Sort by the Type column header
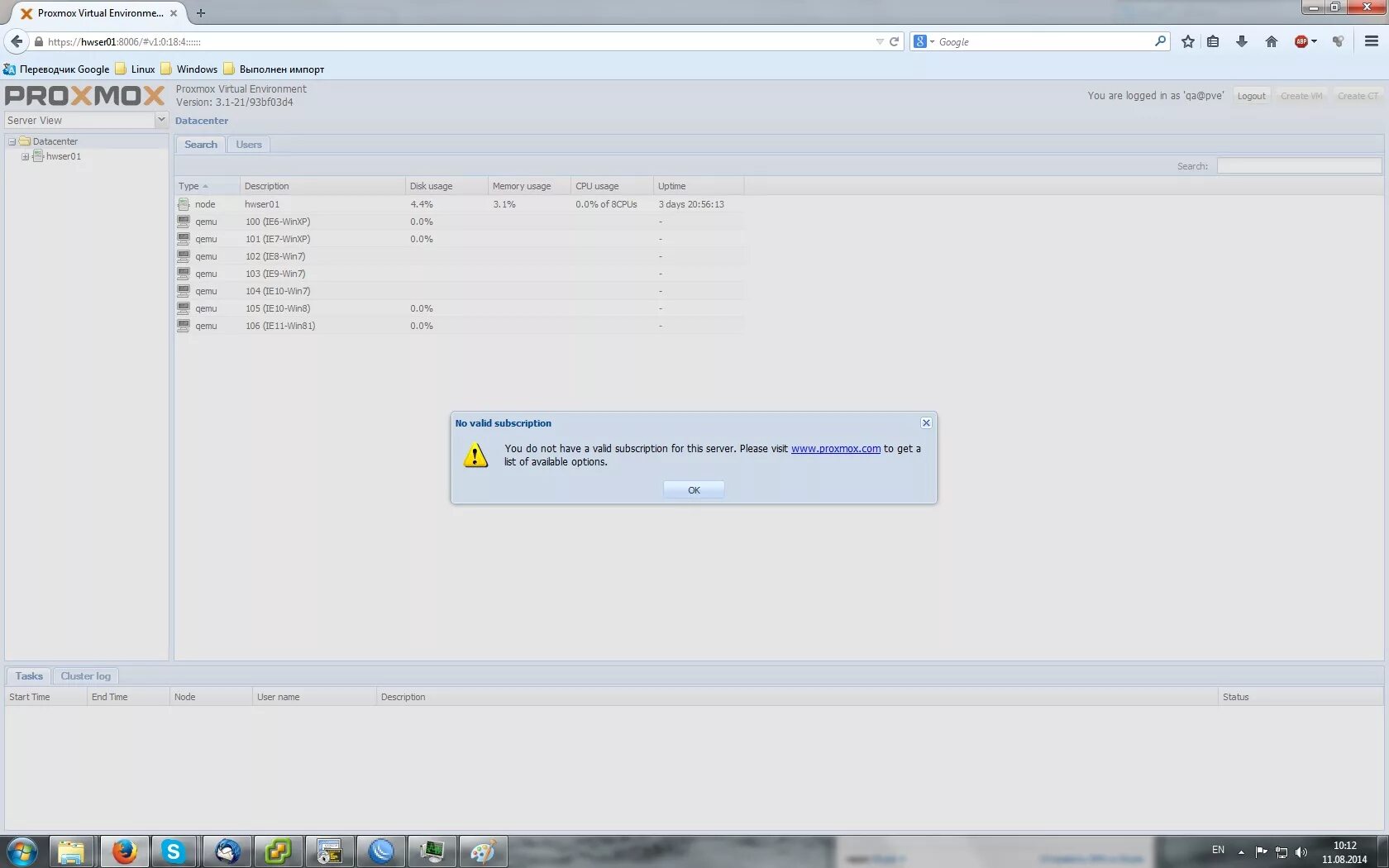This screenshot has height=868, width=1389. coord(207,186)
